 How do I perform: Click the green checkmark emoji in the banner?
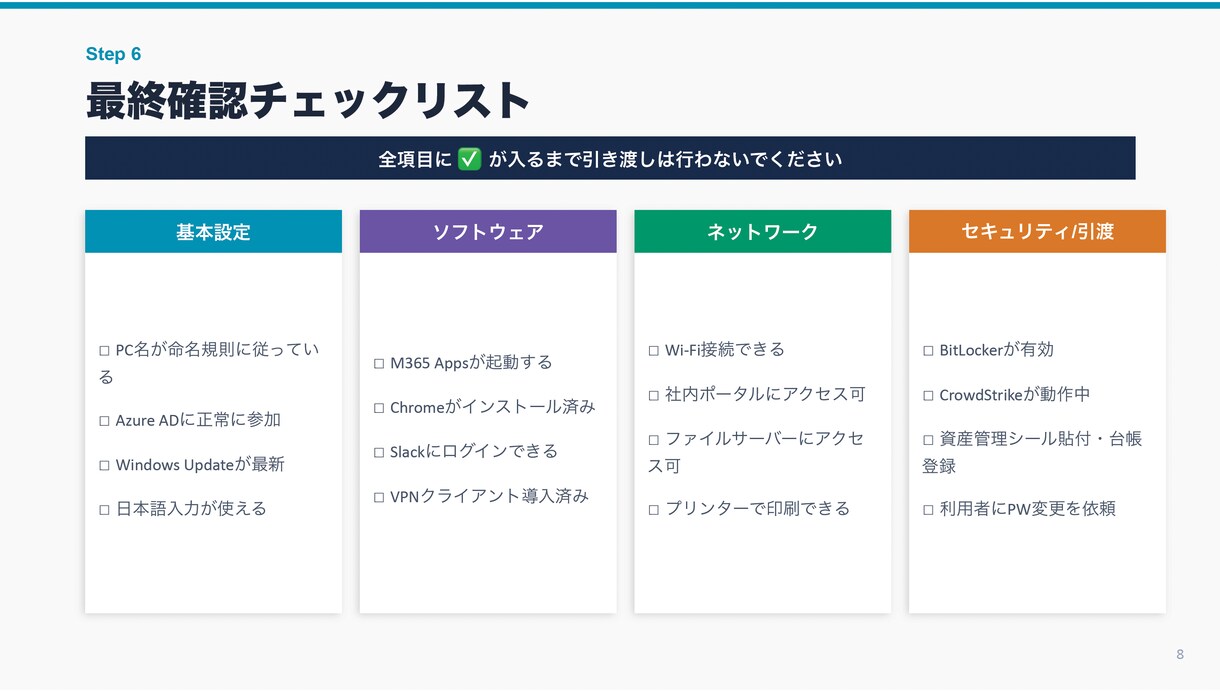pos(469,159)
